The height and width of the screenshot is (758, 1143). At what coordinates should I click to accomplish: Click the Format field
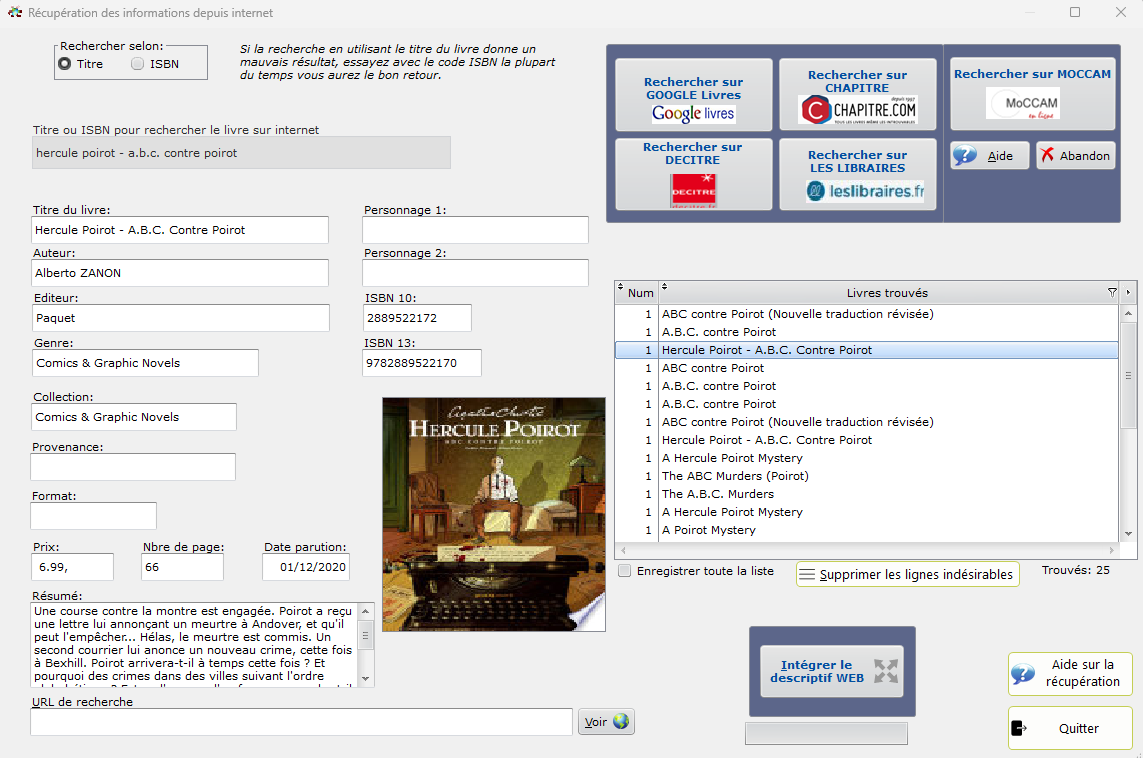tap(93, 515)
